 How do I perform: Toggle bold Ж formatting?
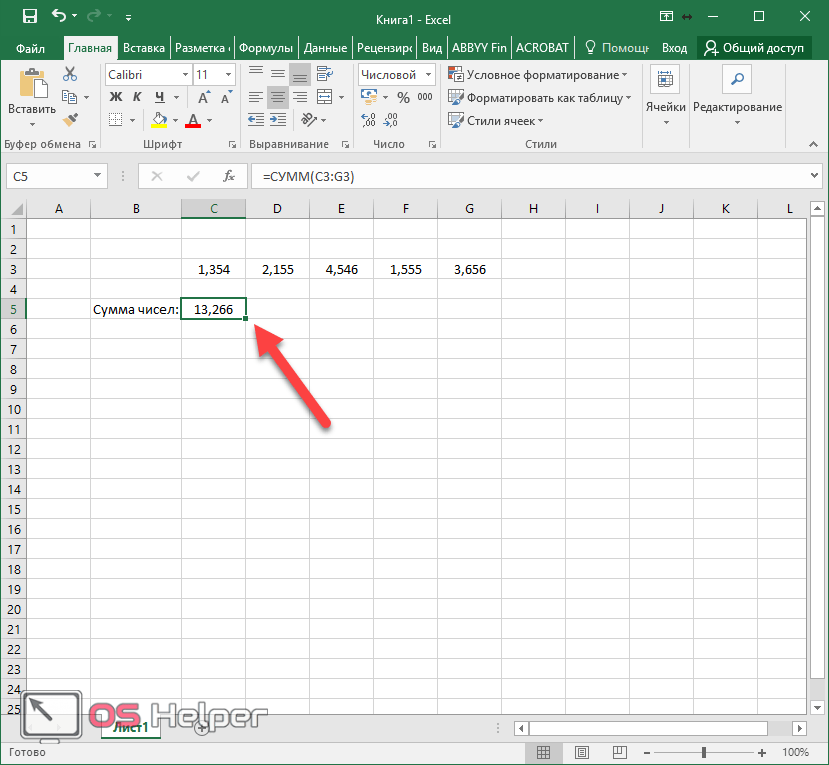coord(115,97)
